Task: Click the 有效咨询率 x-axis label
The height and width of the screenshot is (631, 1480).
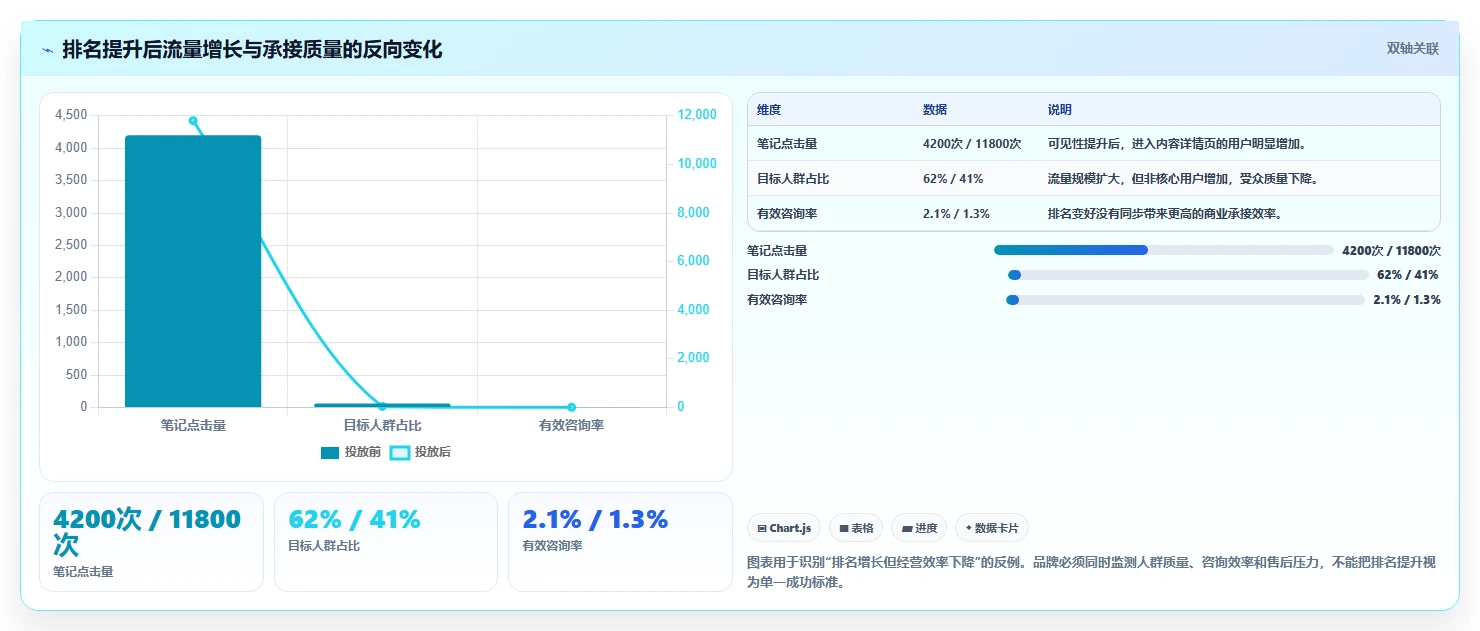Action: 571,425
